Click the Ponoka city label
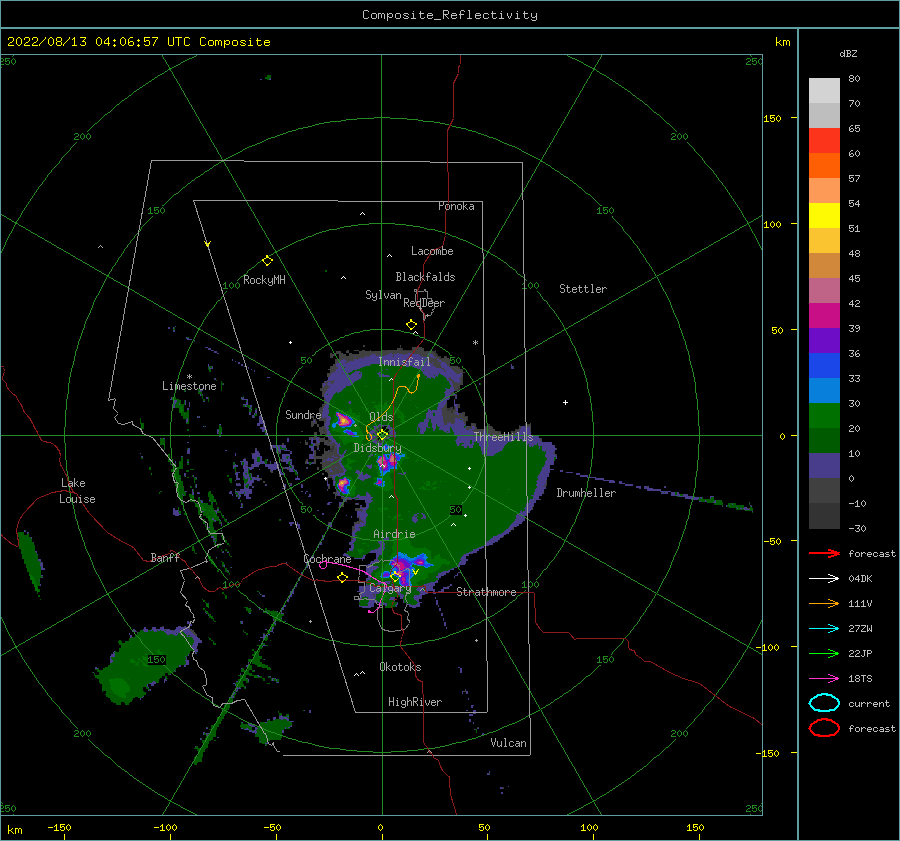 pyautogui.click(x=456, y=206)
